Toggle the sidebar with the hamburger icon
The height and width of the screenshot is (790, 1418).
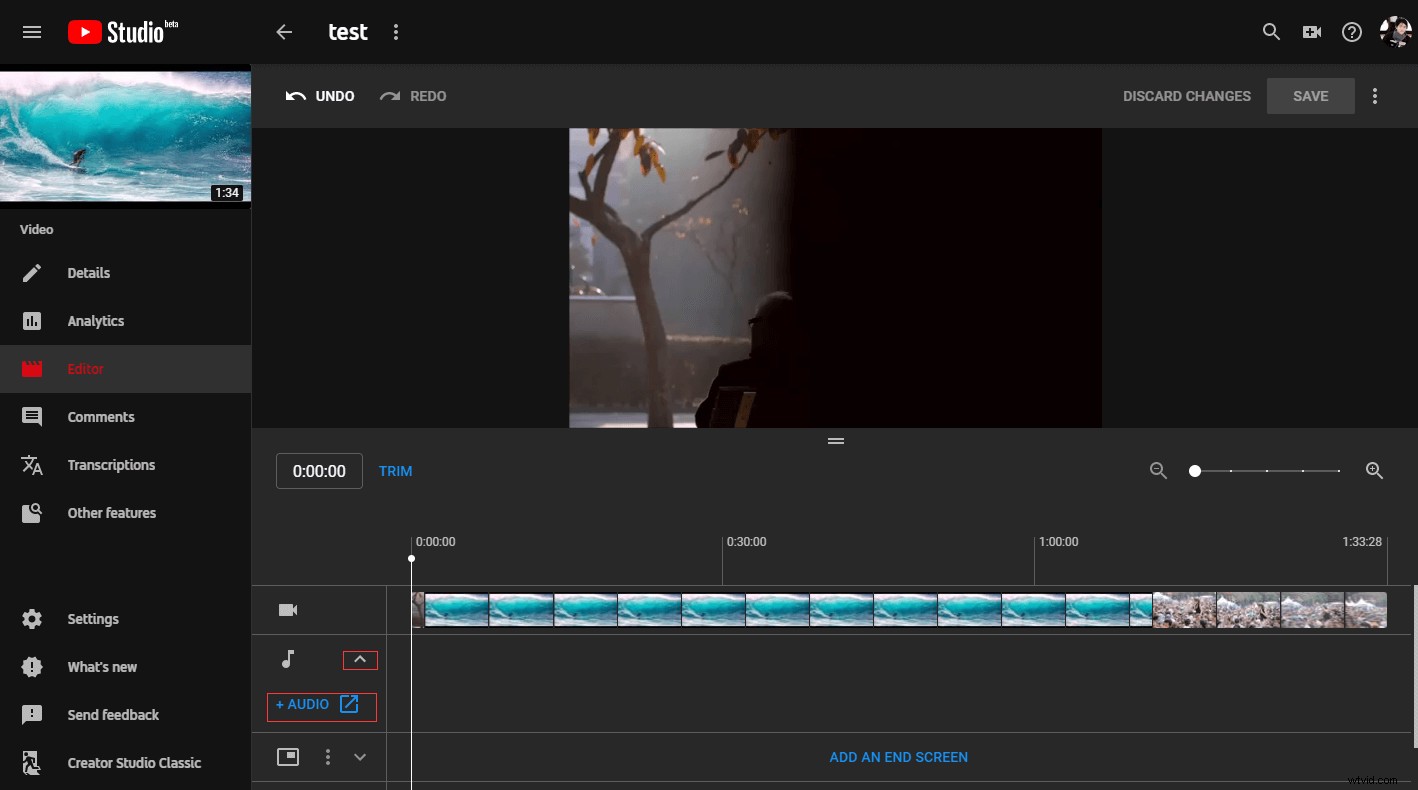point(31,31)
